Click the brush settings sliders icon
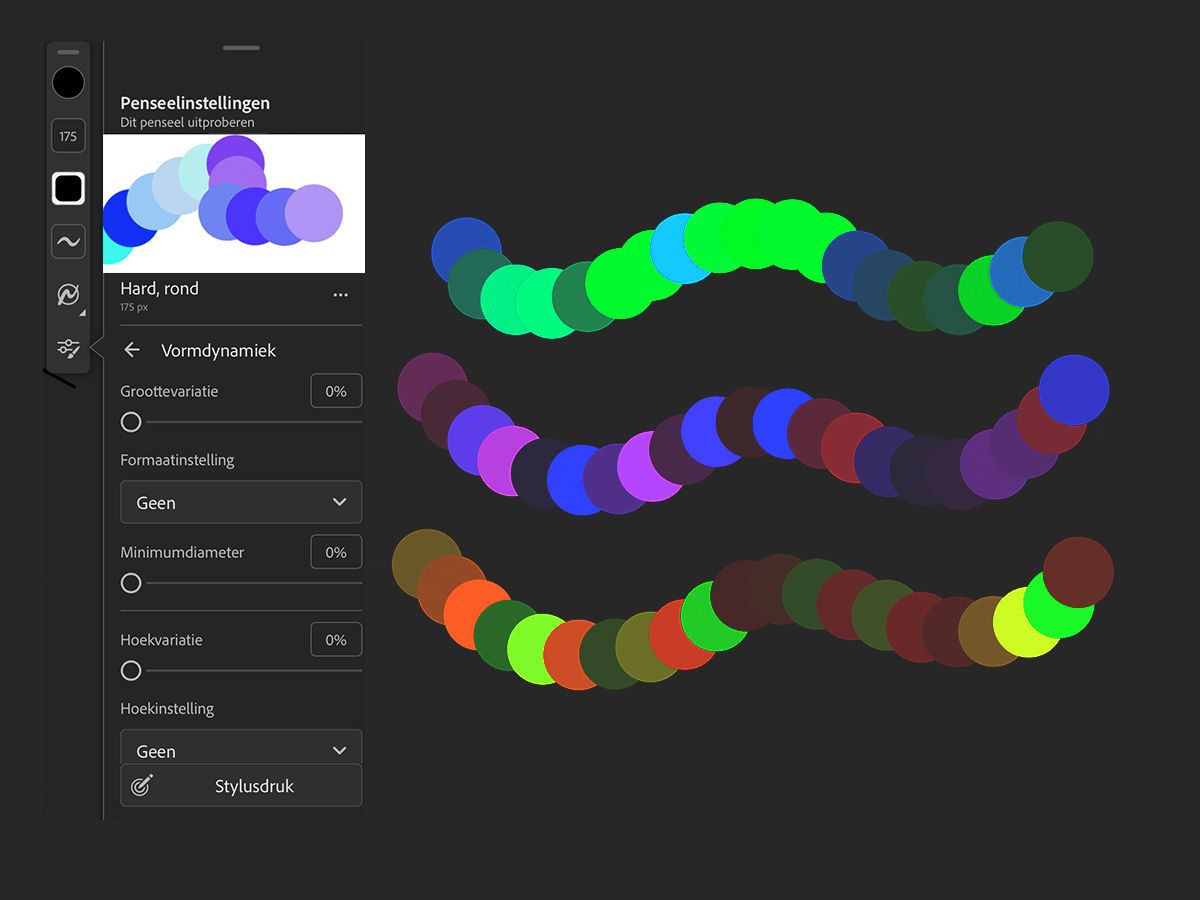 click(x=68, y=348)
